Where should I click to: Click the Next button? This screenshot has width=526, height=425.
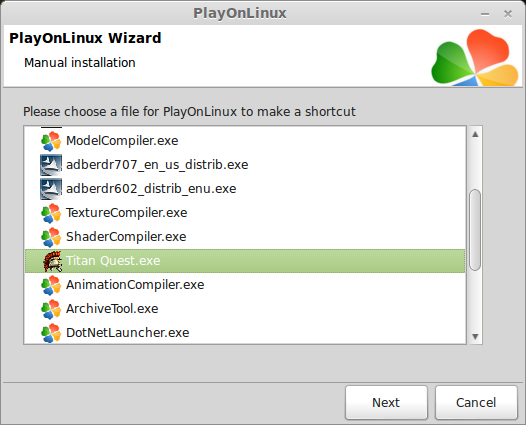point(386,403)
